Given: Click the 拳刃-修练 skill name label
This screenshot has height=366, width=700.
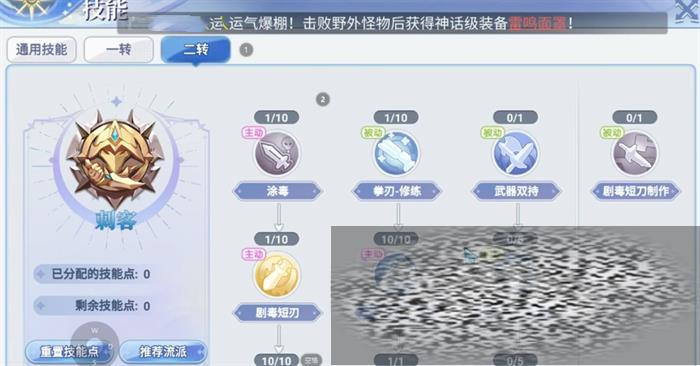Looking at the screenshot, I should click(x=396, y=191).
